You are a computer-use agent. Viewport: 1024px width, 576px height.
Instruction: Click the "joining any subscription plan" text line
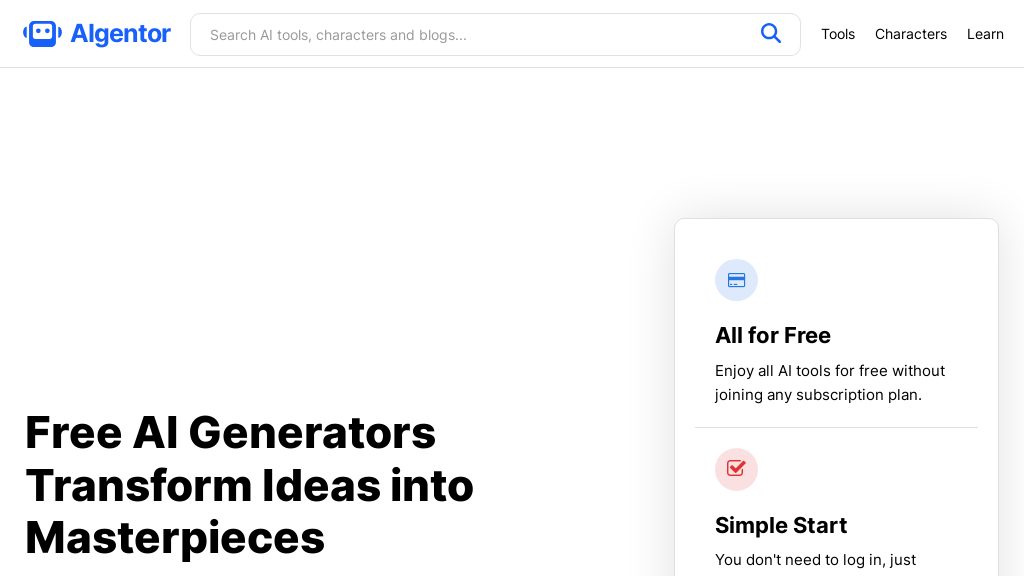tap(818, 395)
